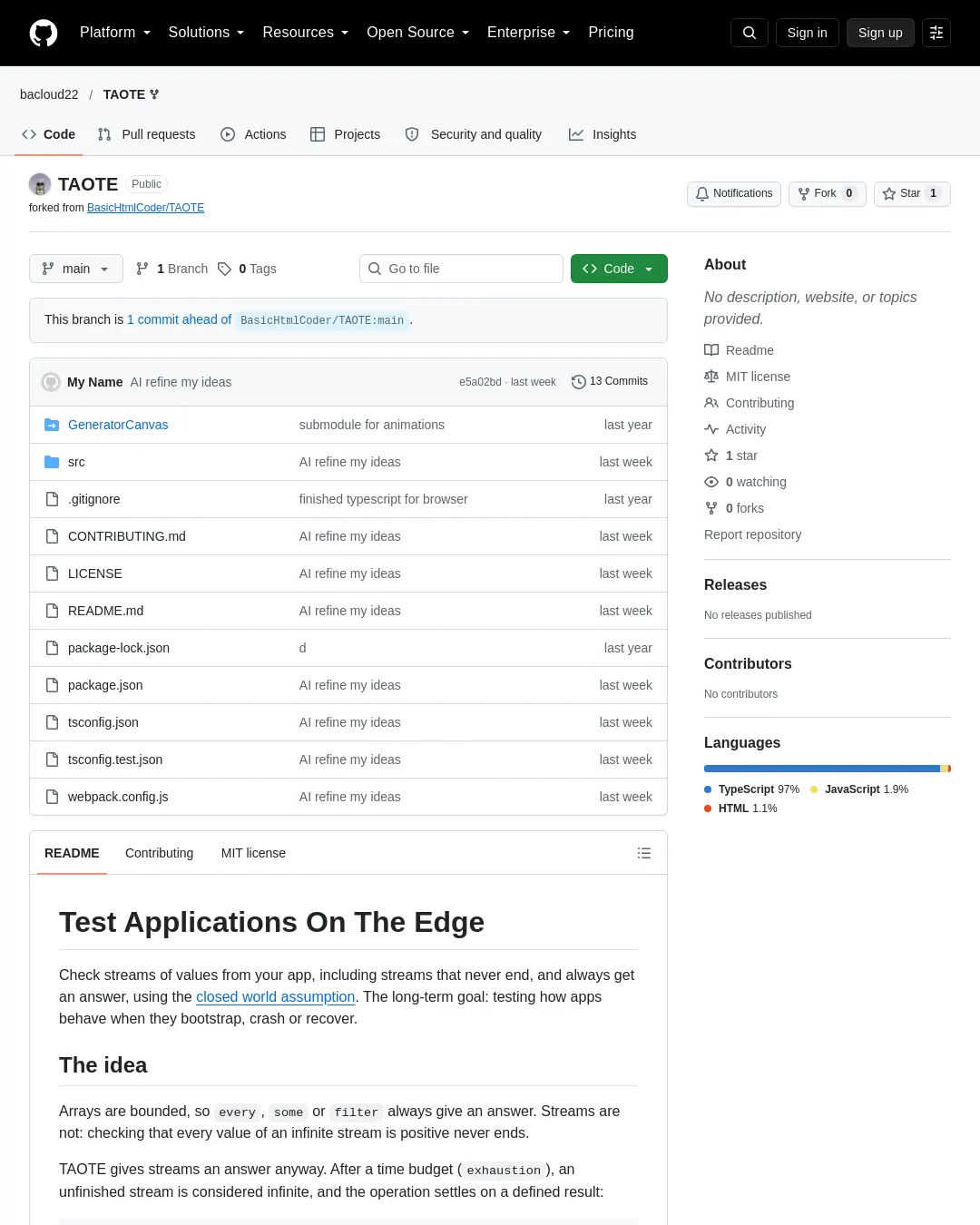Click the search magnifier icon button
Viewport: 980px width, 1225px height.
click(x=750, y=33)
